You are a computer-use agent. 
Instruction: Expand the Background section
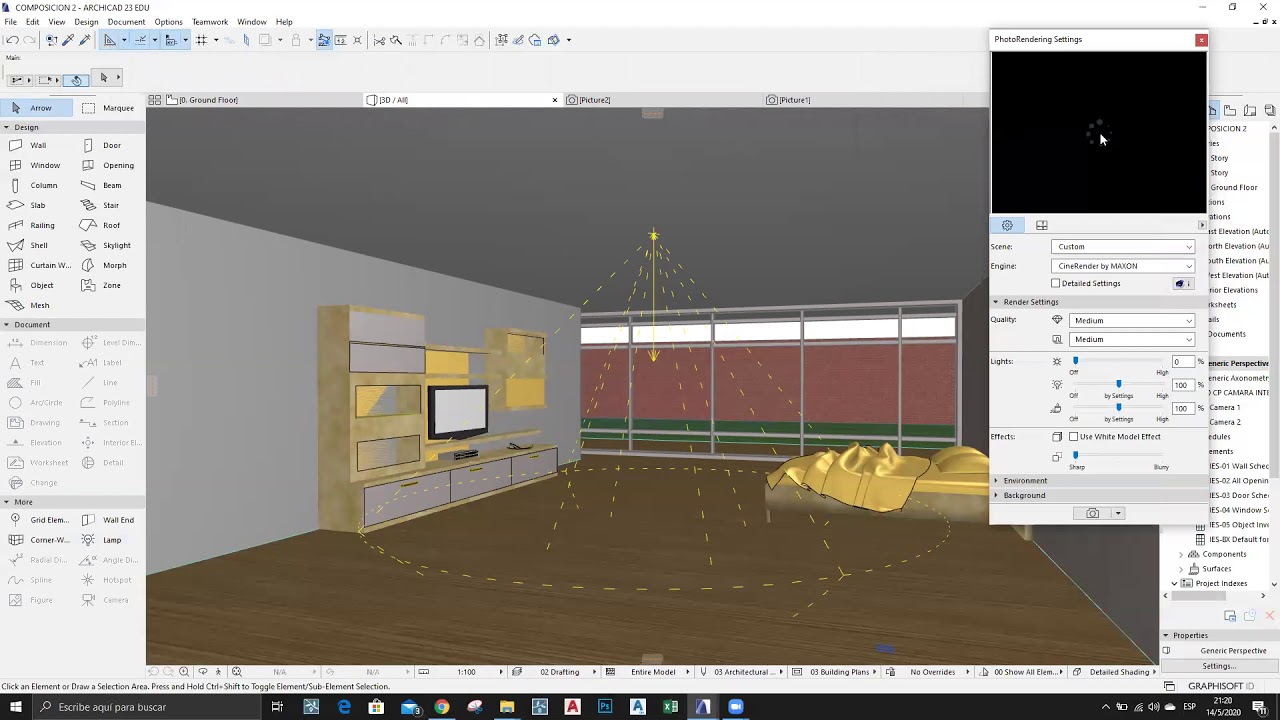(x=996, y=496)
